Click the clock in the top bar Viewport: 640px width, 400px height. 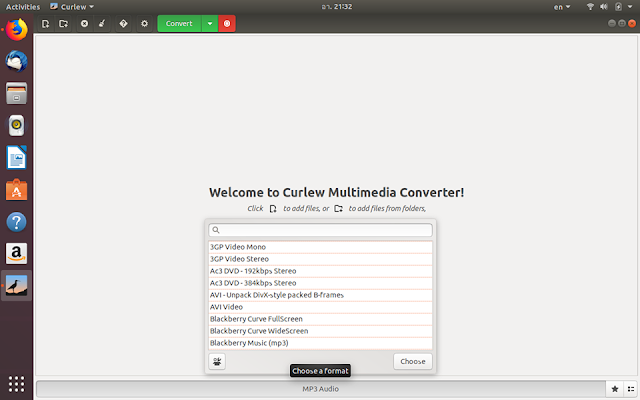(x=337, y=7)
